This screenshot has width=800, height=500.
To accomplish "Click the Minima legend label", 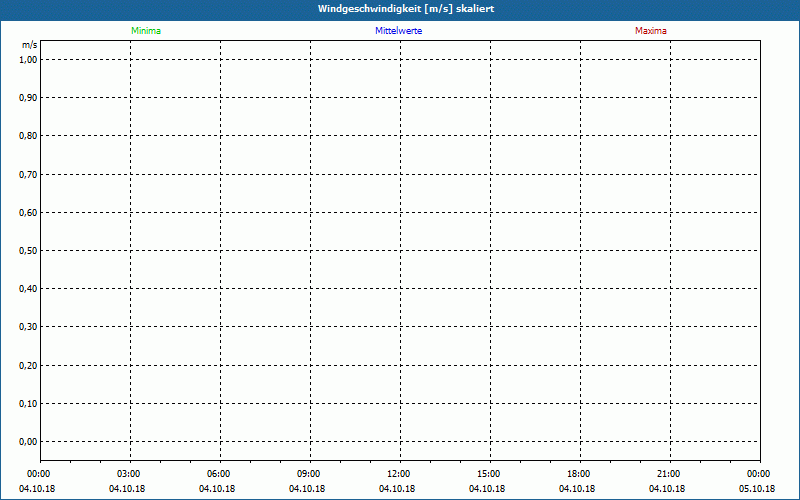I will (146, 31).
